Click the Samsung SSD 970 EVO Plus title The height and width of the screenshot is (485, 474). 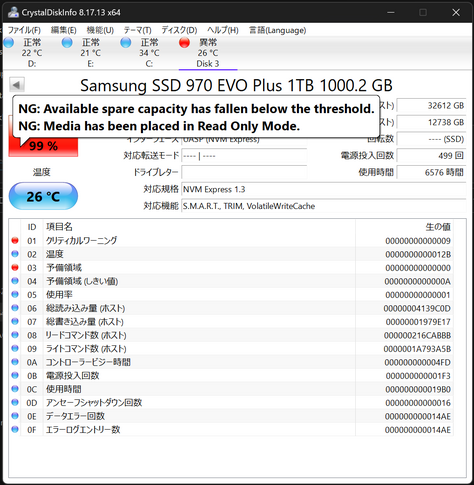[236, 85]
